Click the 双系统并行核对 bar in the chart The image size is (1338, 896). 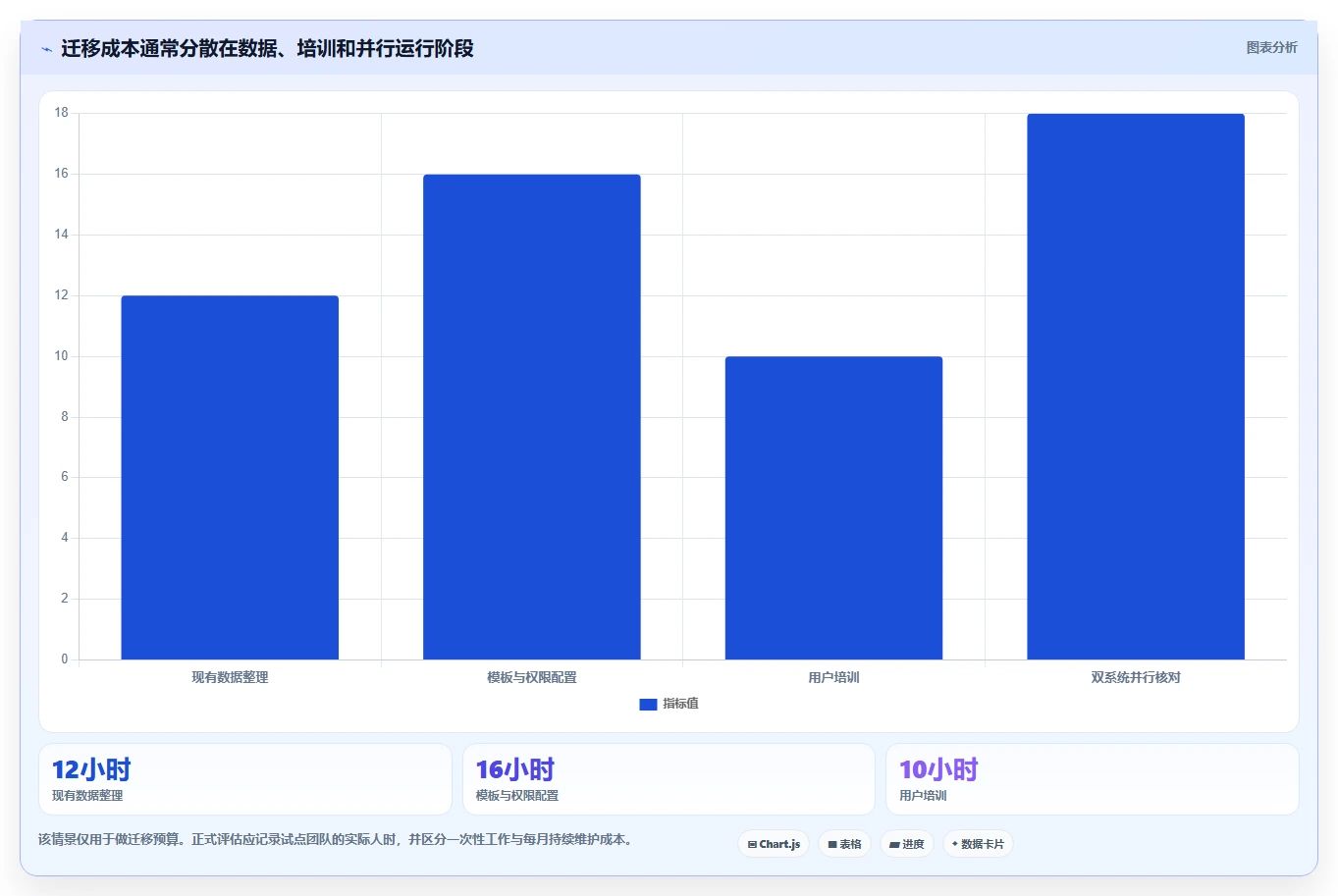pos(1136,387)
